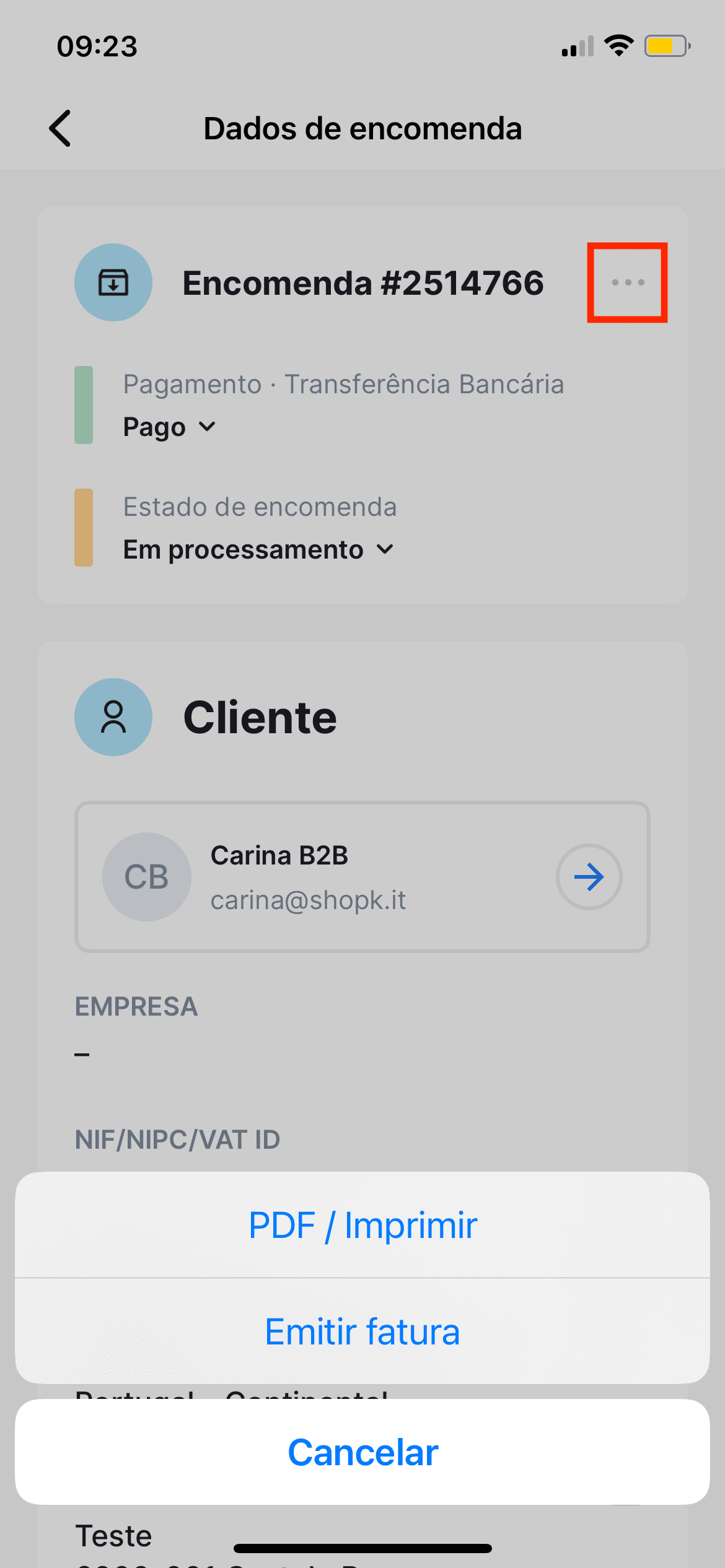
Task: Expand the Pago payment status dropdown
Action: (169, 427)
